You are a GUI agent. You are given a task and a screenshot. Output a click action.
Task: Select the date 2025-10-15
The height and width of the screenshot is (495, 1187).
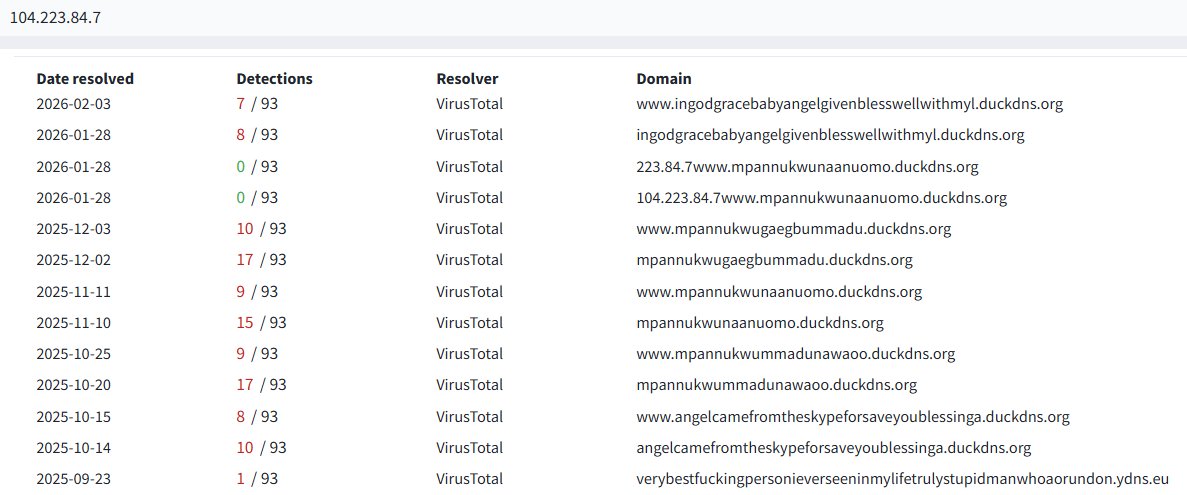[x=73, y=416]
